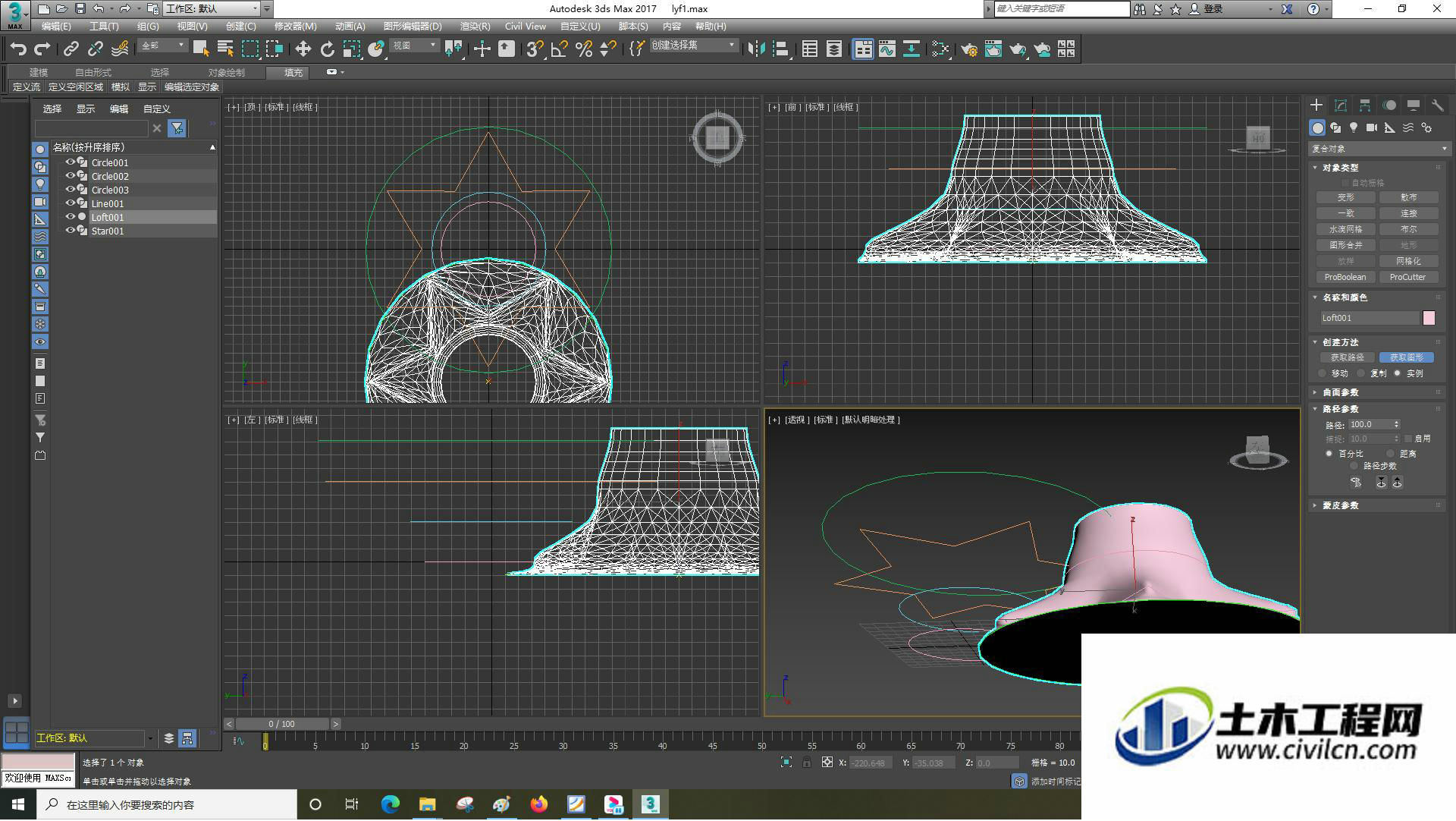The image size is (1456, 821).
Task: Open the 渲染(R) menu
Action: click(x=475, y=27)
